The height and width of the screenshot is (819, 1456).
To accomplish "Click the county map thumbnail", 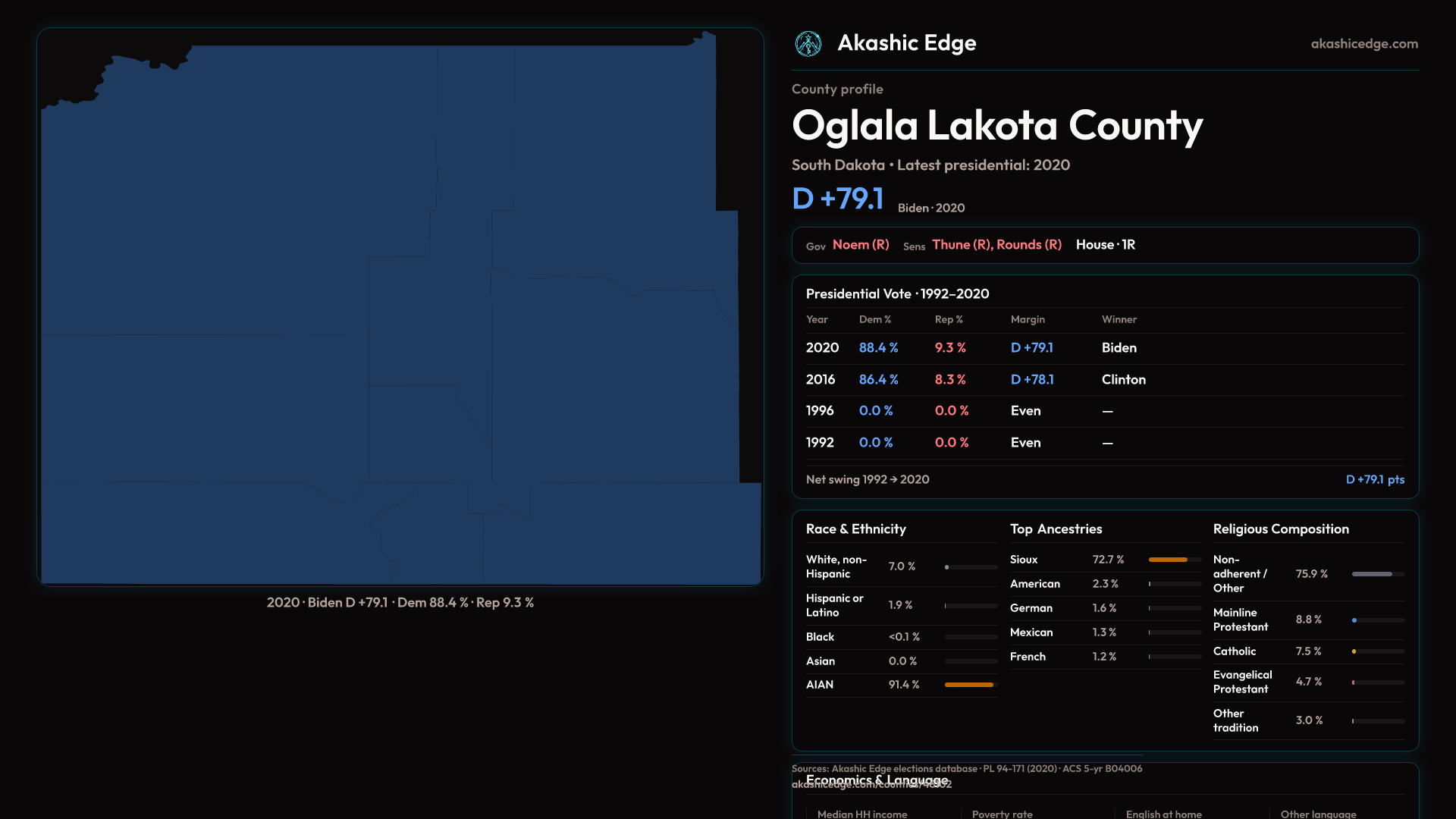I will pyautogui.click(x=400, y=307).
